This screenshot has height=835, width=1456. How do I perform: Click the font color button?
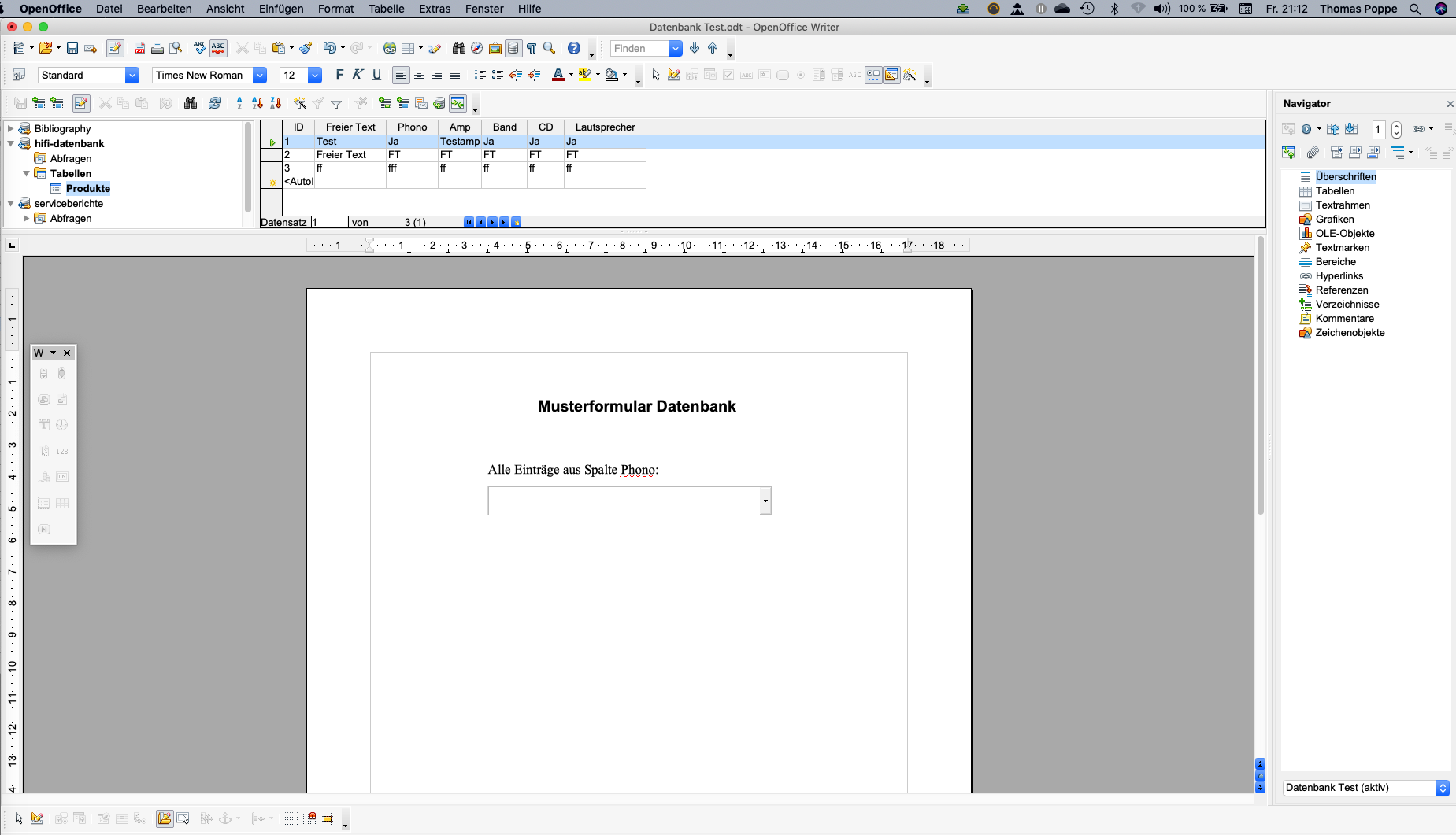[x=558, y=76]
